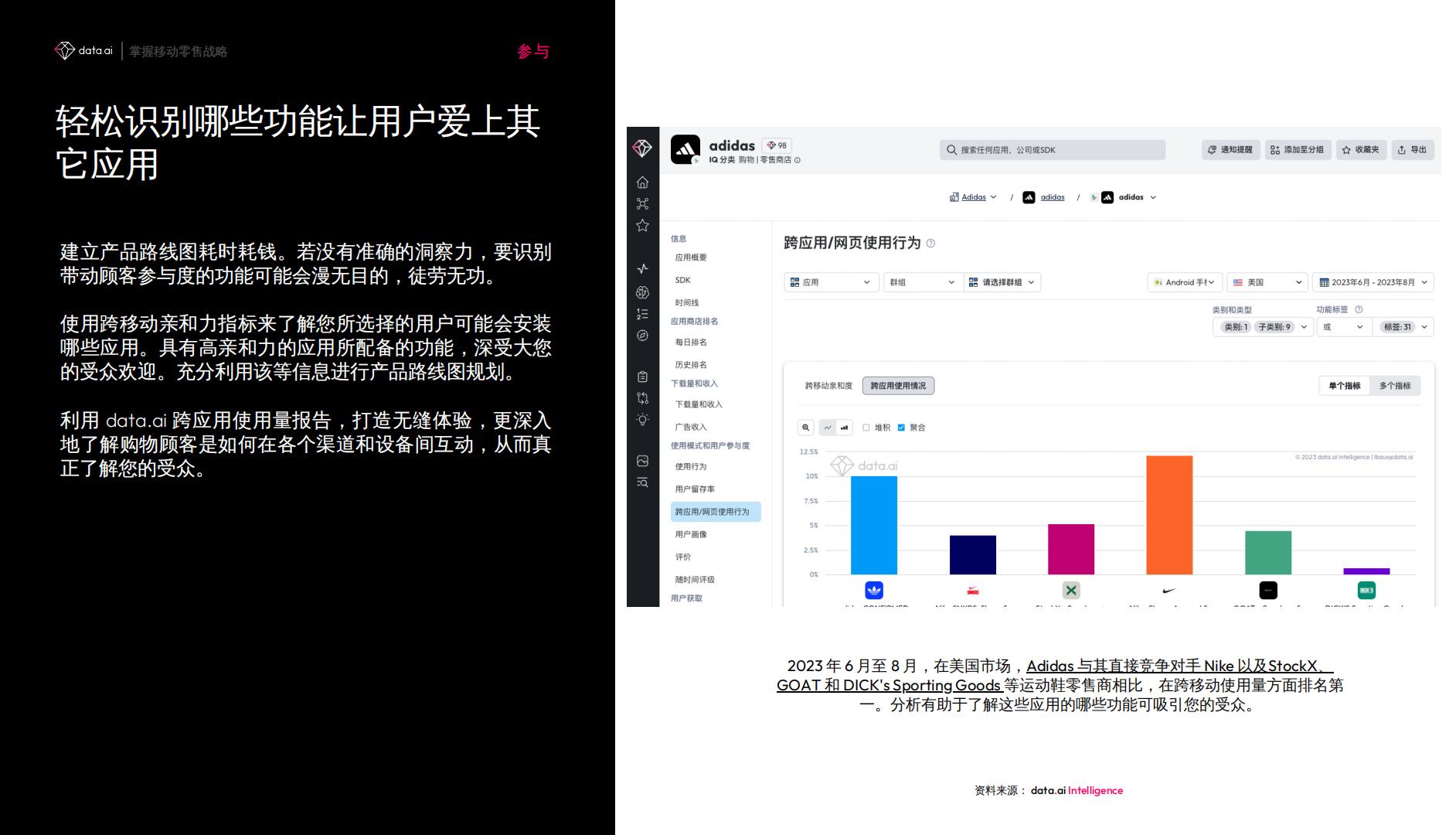Image resolution: width=1456 pixels, height=835 pixels.
Task: Switch to the 跨移动亲和度 tab
Action: coord(828,386)
